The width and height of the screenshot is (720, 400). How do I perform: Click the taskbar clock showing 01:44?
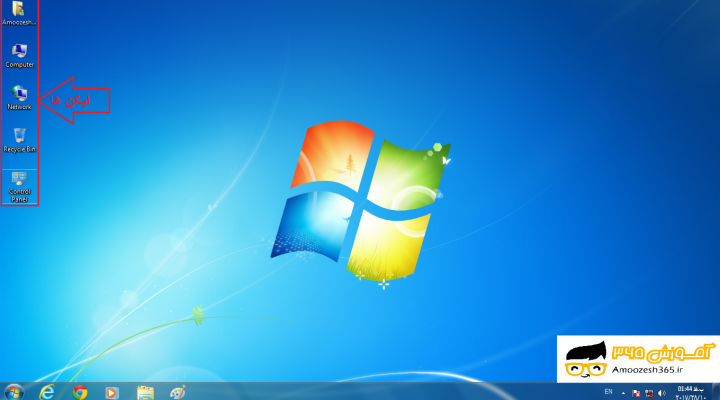[691, 393]
